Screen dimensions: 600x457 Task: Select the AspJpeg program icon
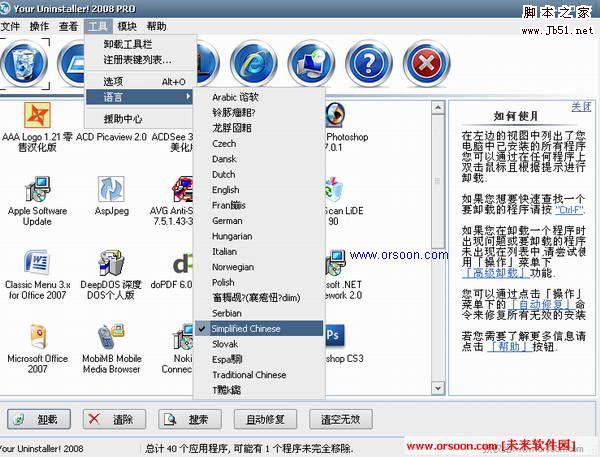point(111,189)
